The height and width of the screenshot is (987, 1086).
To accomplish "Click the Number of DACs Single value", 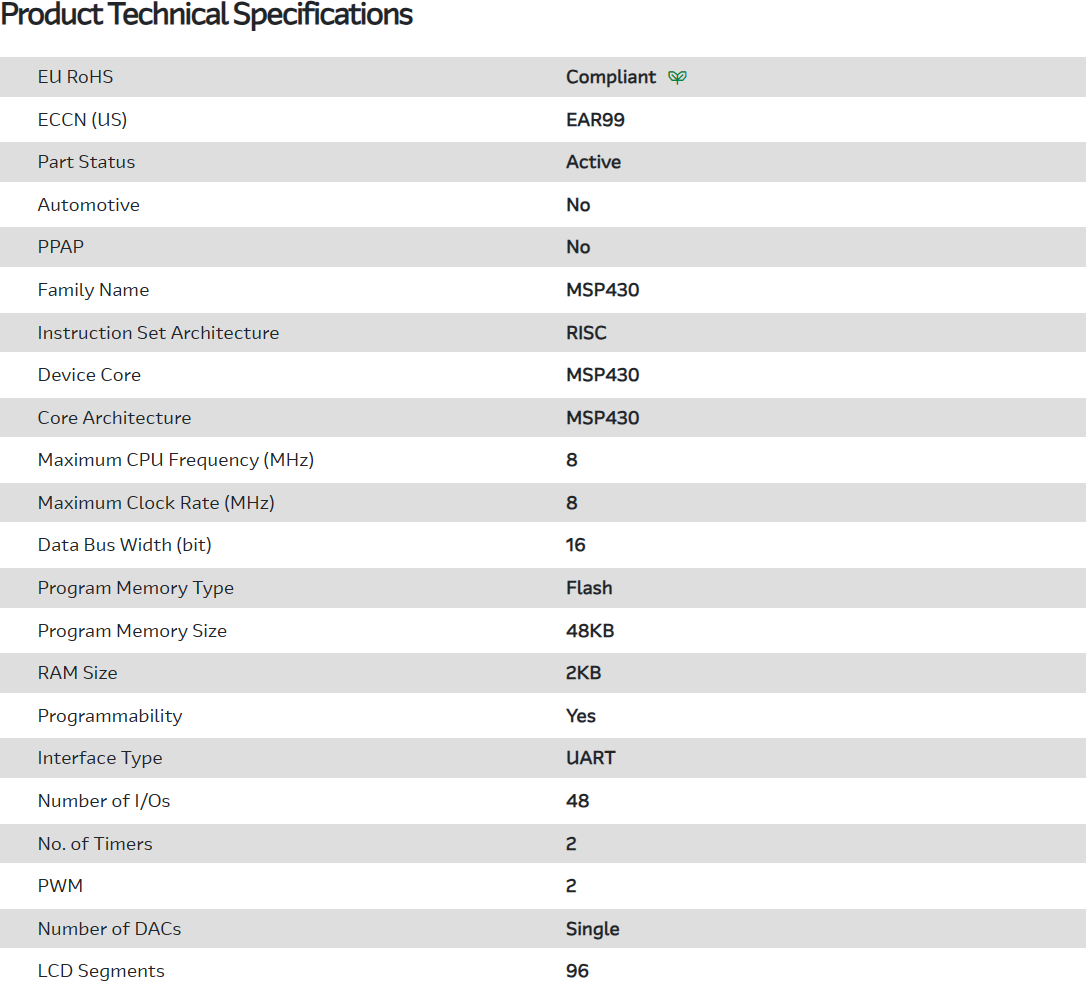I will [592, 929].
